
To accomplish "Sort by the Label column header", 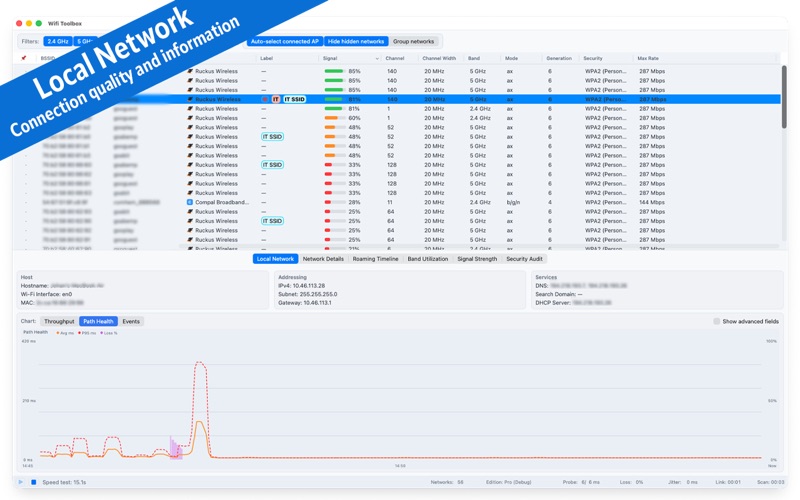I will coord(266,59).
